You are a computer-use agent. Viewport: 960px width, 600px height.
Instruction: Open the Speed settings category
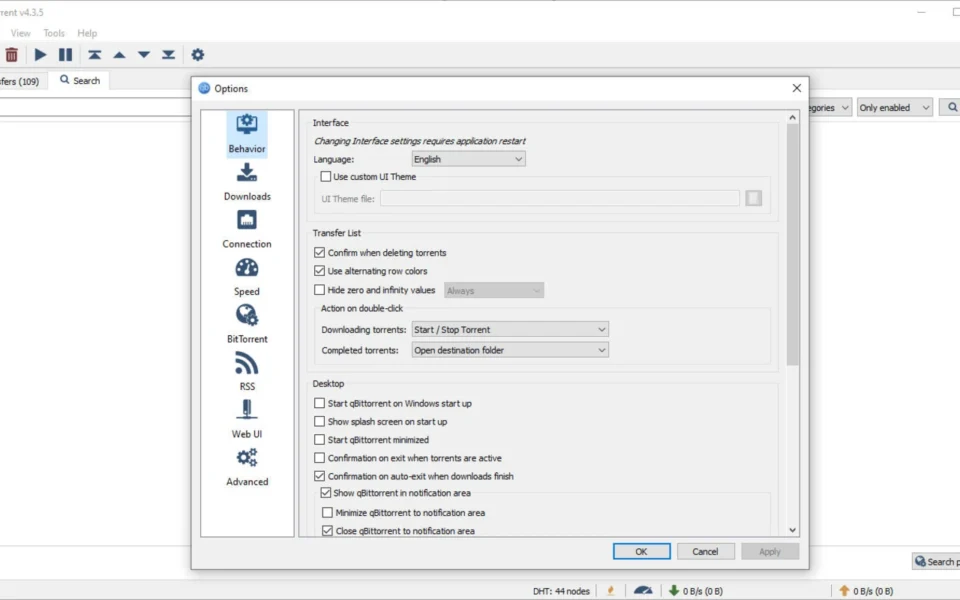(247, 277)
